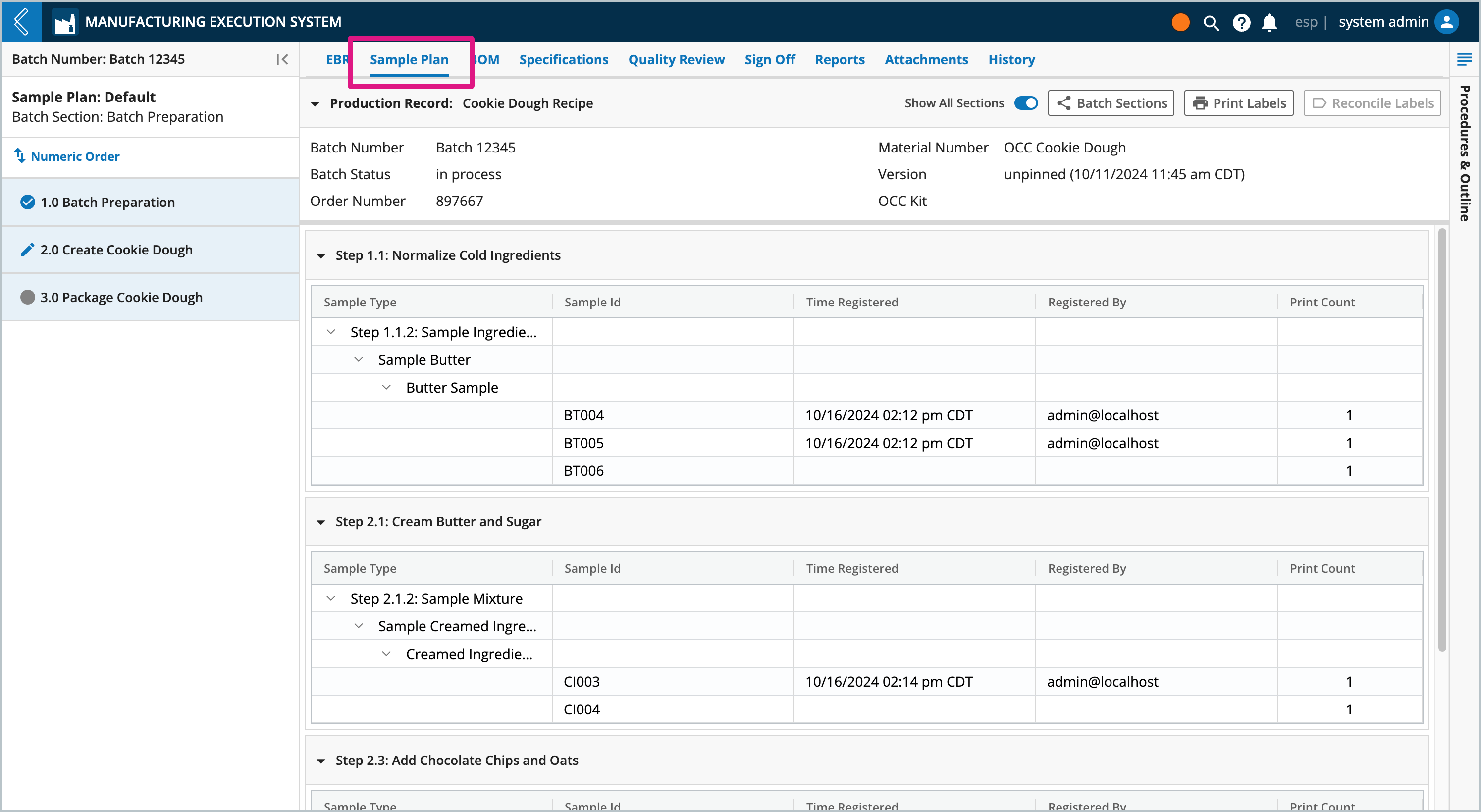This screenshot has width=1481, height=812.
Task: Click the MES factory logo icon
Action: tap(65, 22)
